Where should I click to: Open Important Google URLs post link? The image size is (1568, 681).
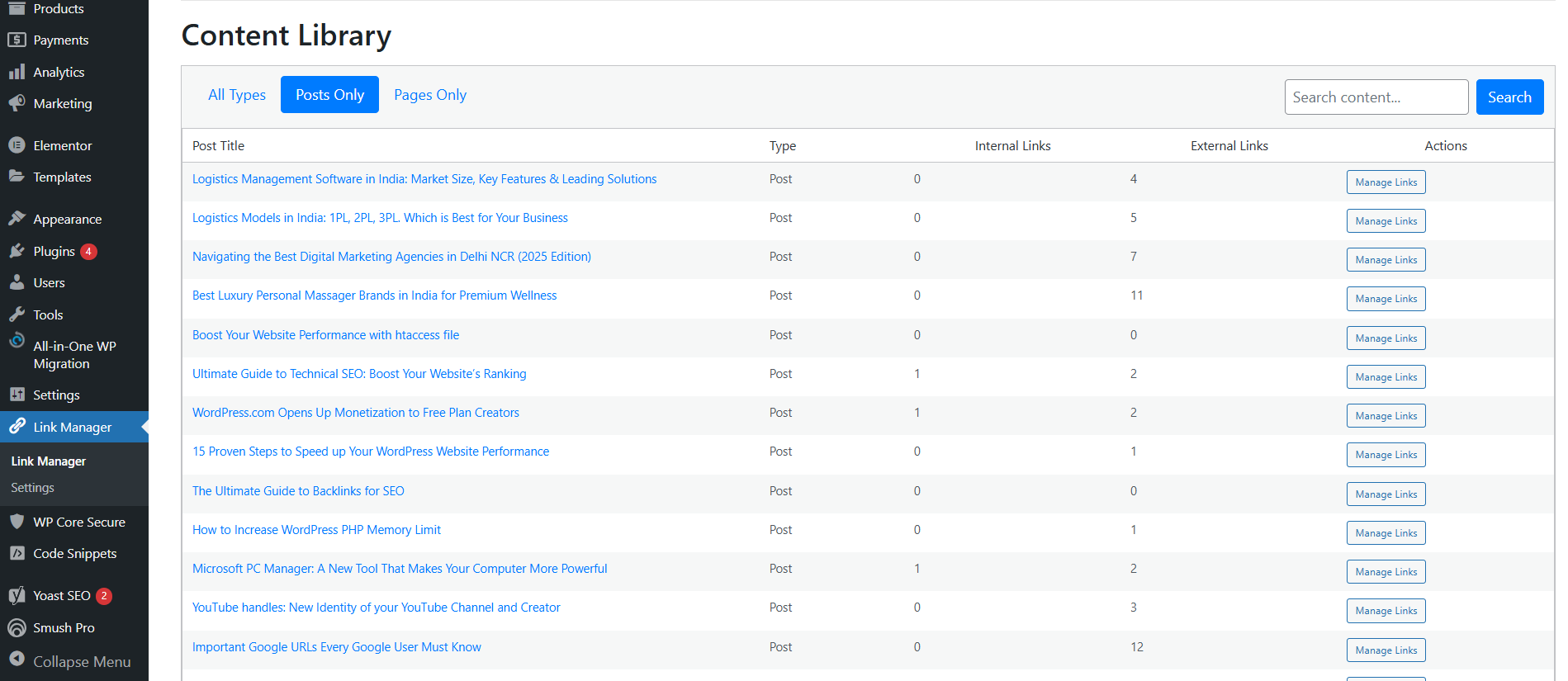coord(337,647)
